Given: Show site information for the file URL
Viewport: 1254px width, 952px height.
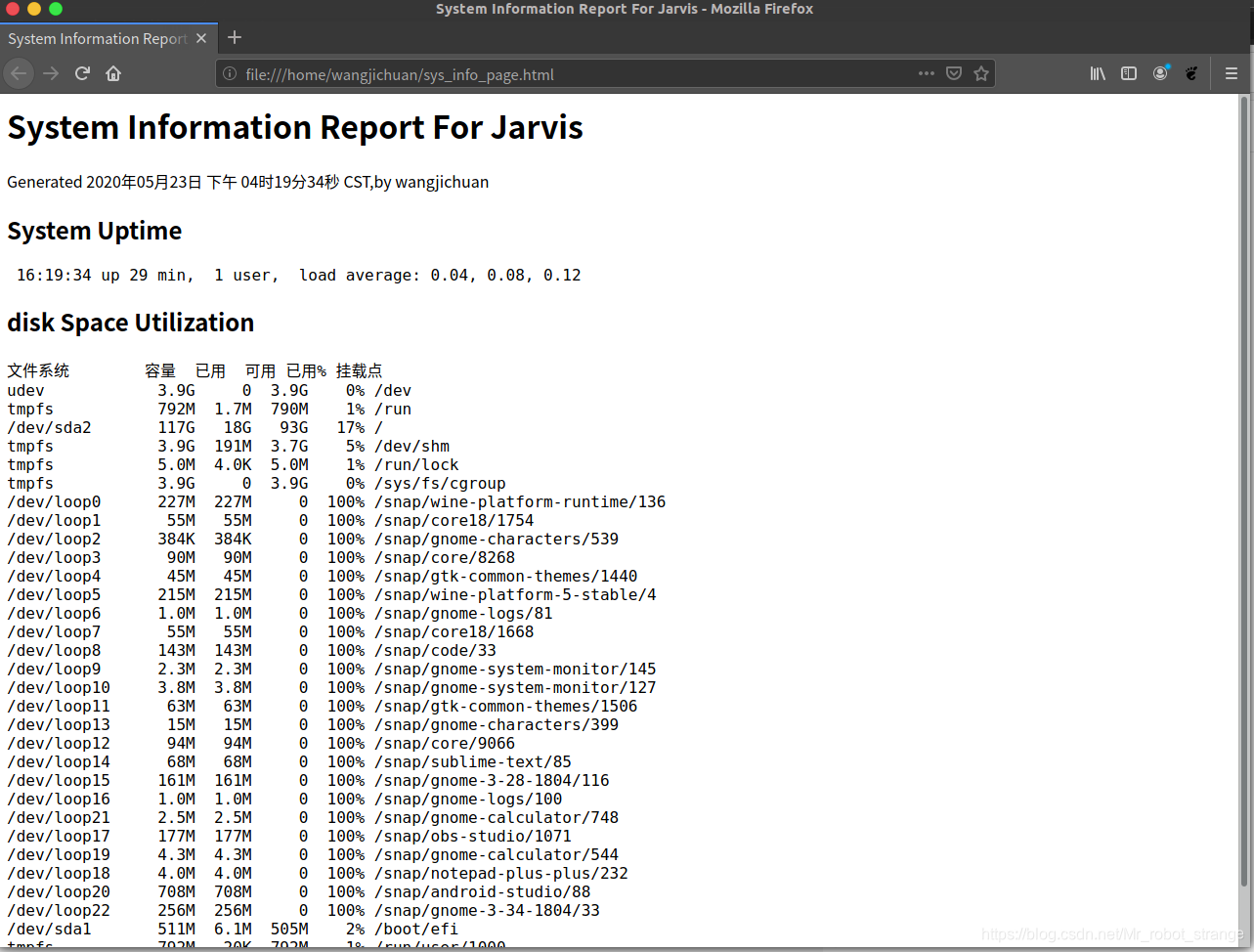Looking at the screenshot, I should [x=230, y=74].
